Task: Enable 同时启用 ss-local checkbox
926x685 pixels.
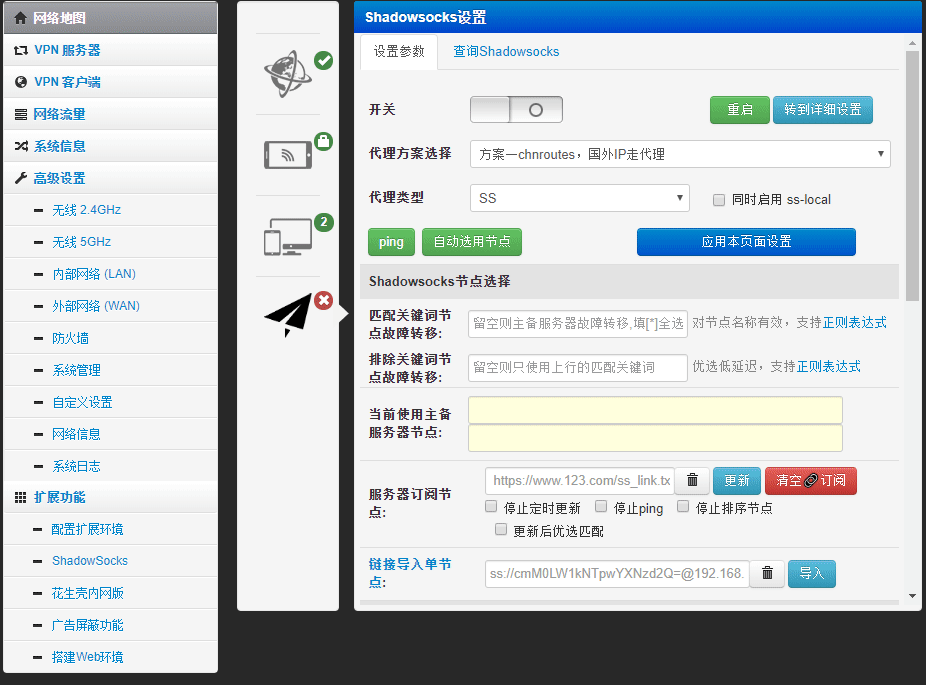Action: [x=719, y=200]
